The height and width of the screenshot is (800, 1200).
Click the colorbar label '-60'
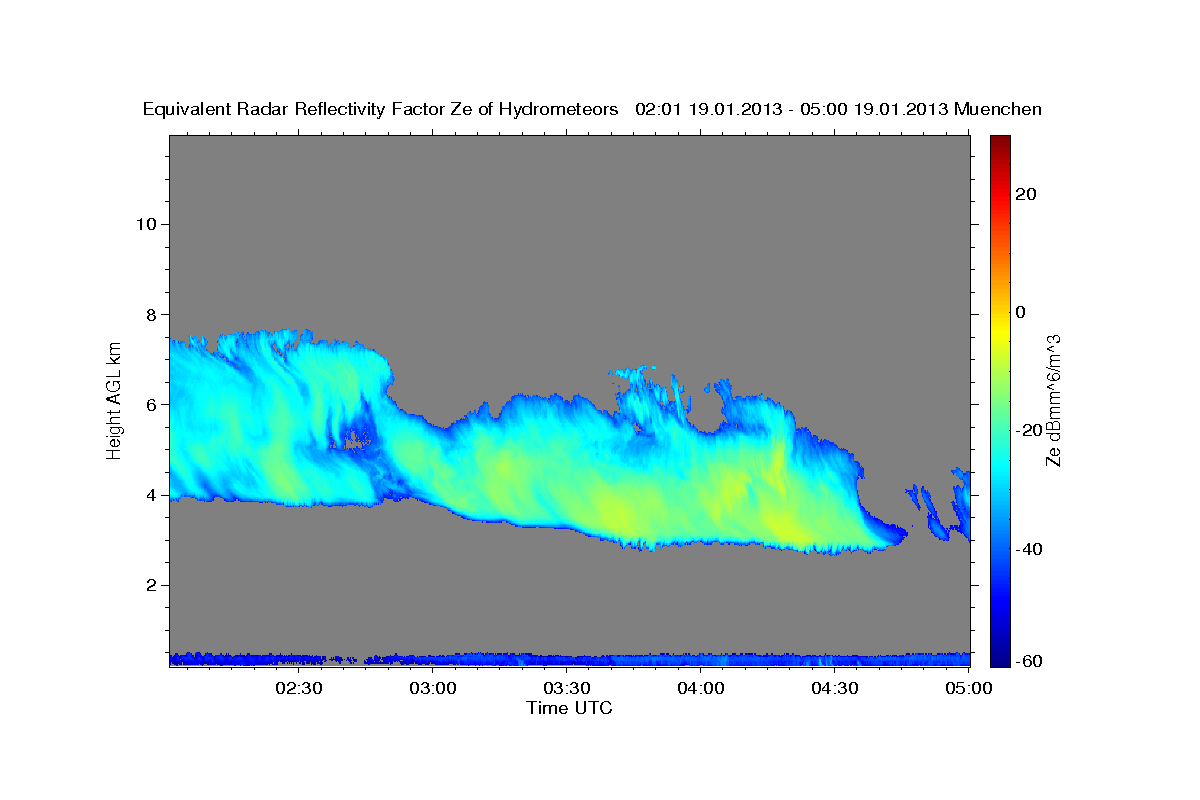tap(1027, 662)
